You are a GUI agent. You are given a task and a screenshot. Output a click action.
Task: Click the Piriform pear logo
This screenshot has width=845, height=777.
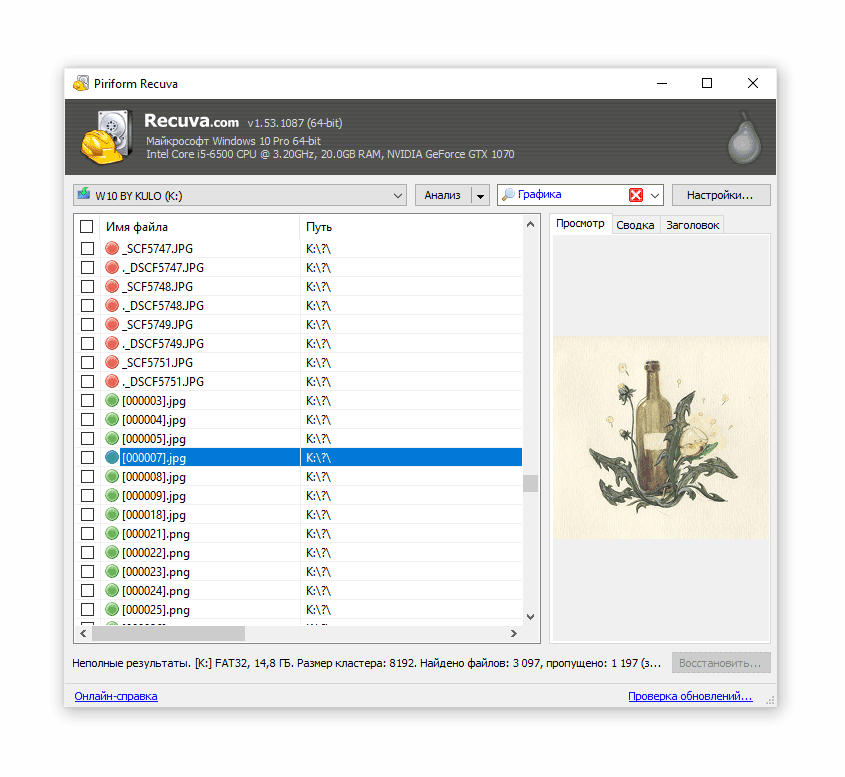tap(744, 138)
